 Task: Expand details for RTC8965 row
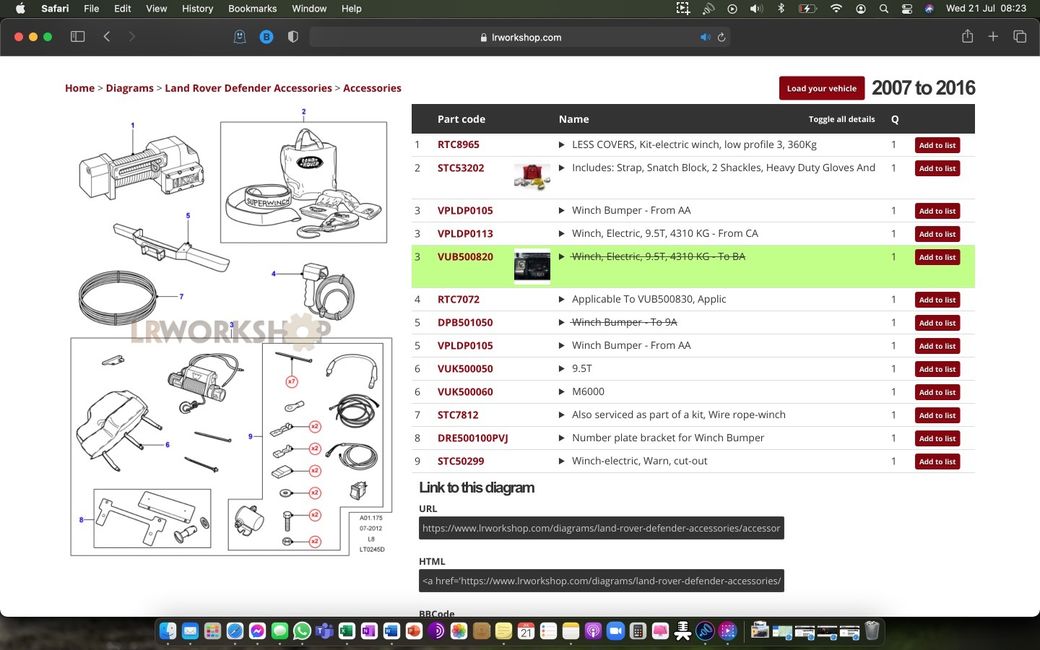pos(562,145)
